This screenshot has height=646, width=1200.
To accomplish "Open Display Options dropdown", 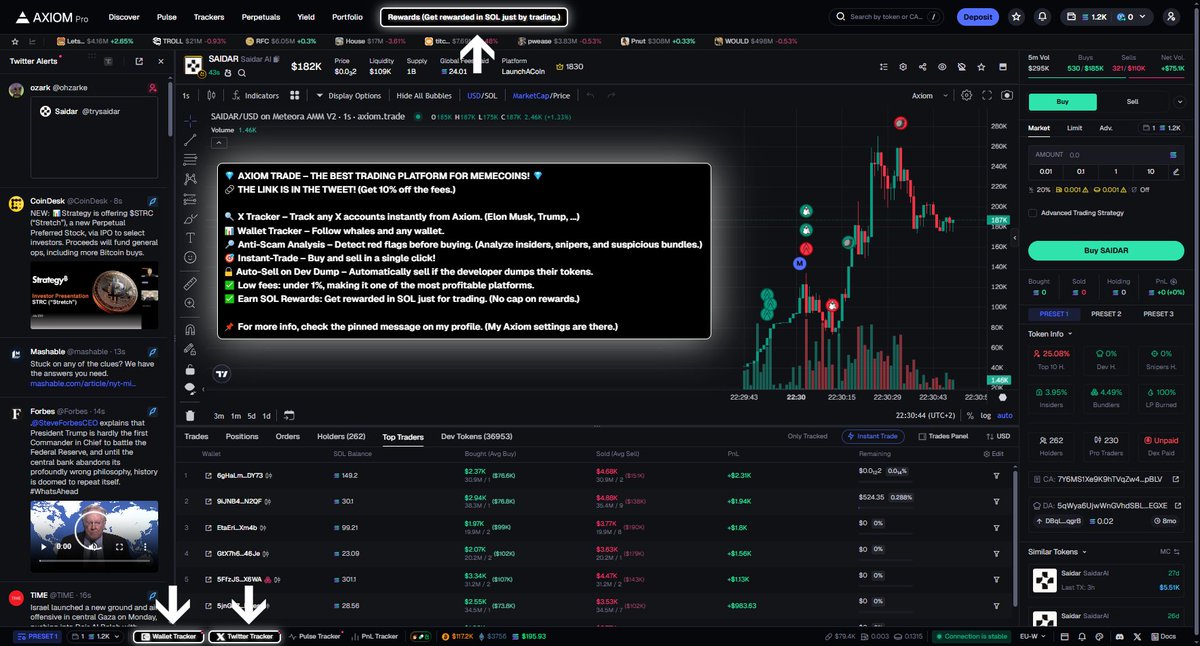I will (348, 95).
